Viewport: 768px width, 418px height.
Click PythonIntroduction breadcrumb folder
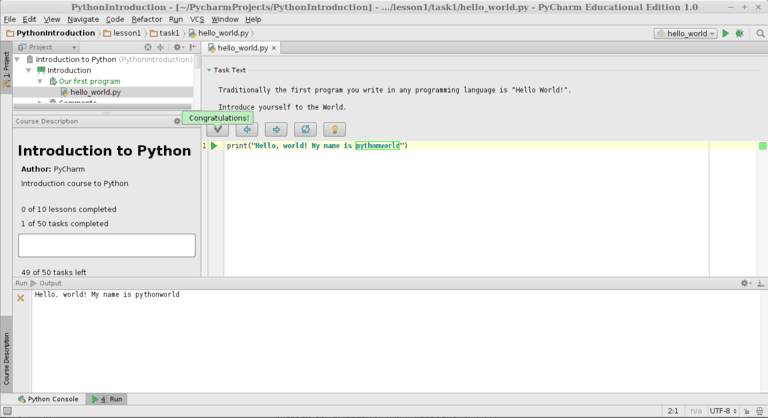point(51,33)
